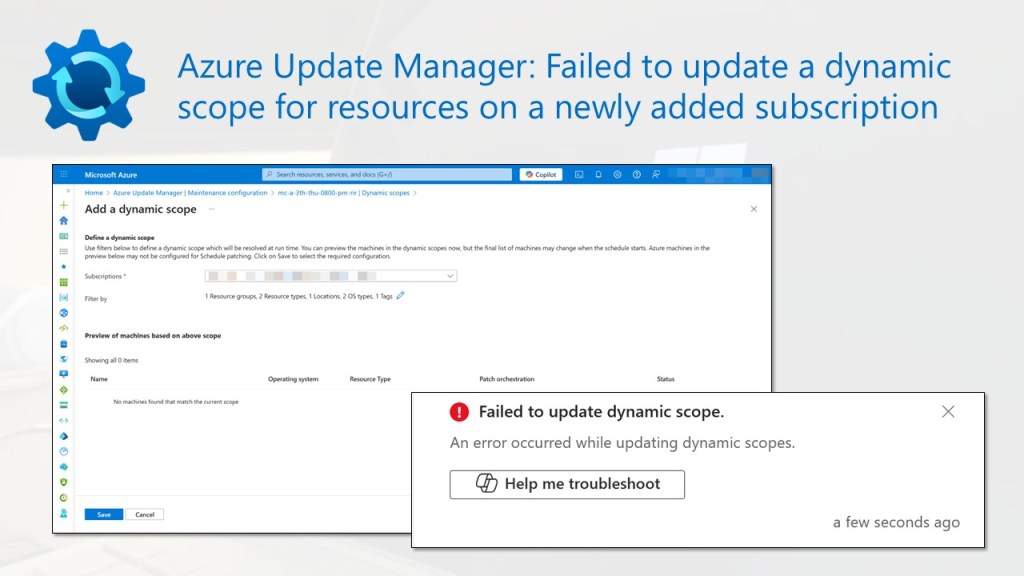Viewport: 1024px width, 576px height.
Task: Go to the Home breadcrumb
Action: 94,192
